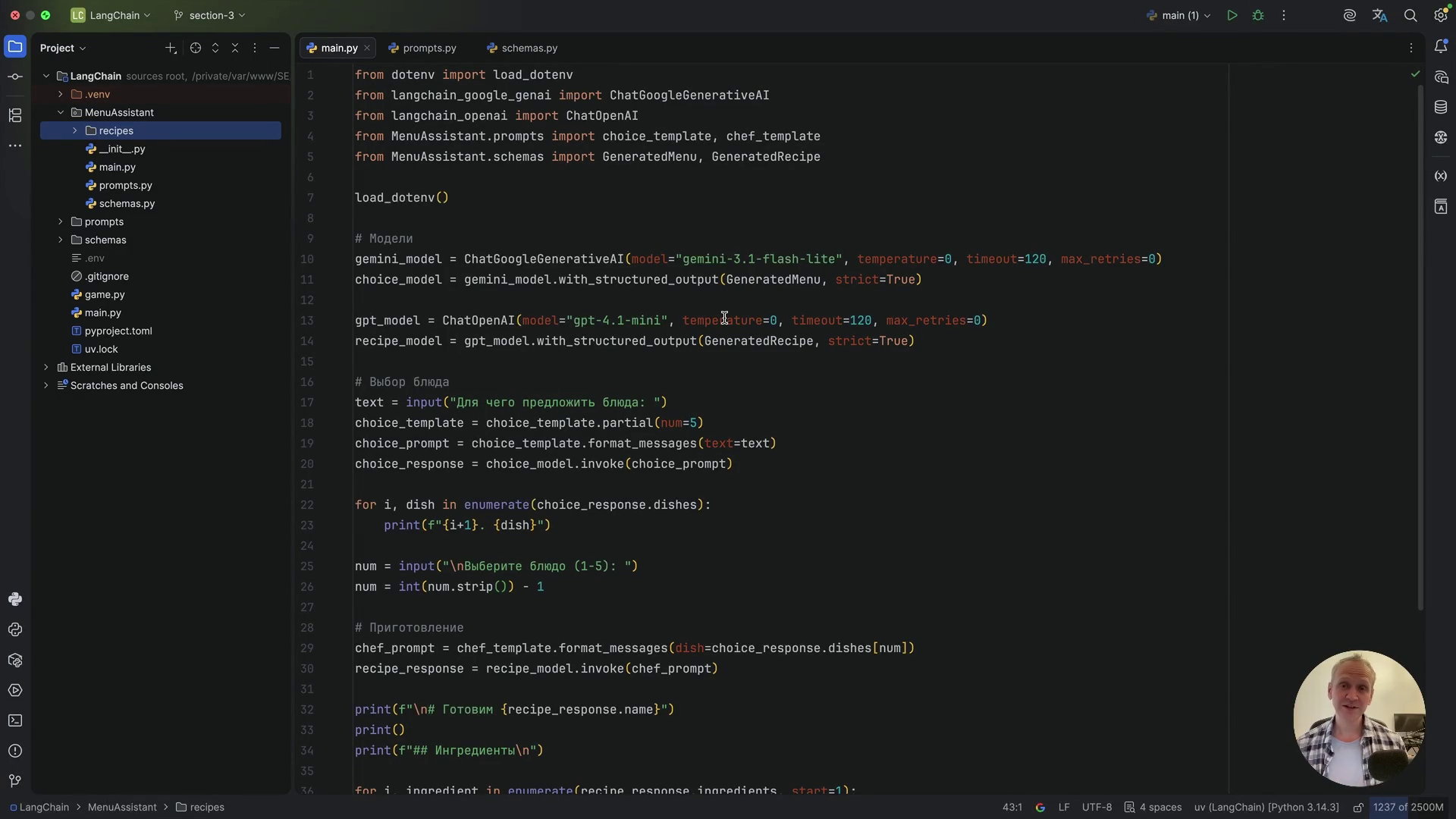Collapse the MenuAssistant folder

(61, 112)
